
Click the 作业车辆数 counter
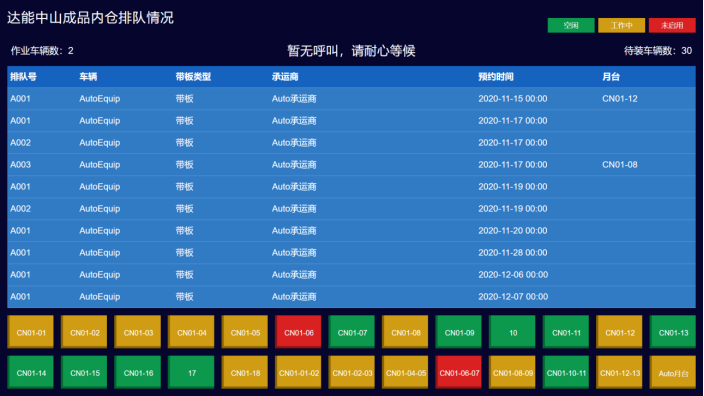(42, 51)
